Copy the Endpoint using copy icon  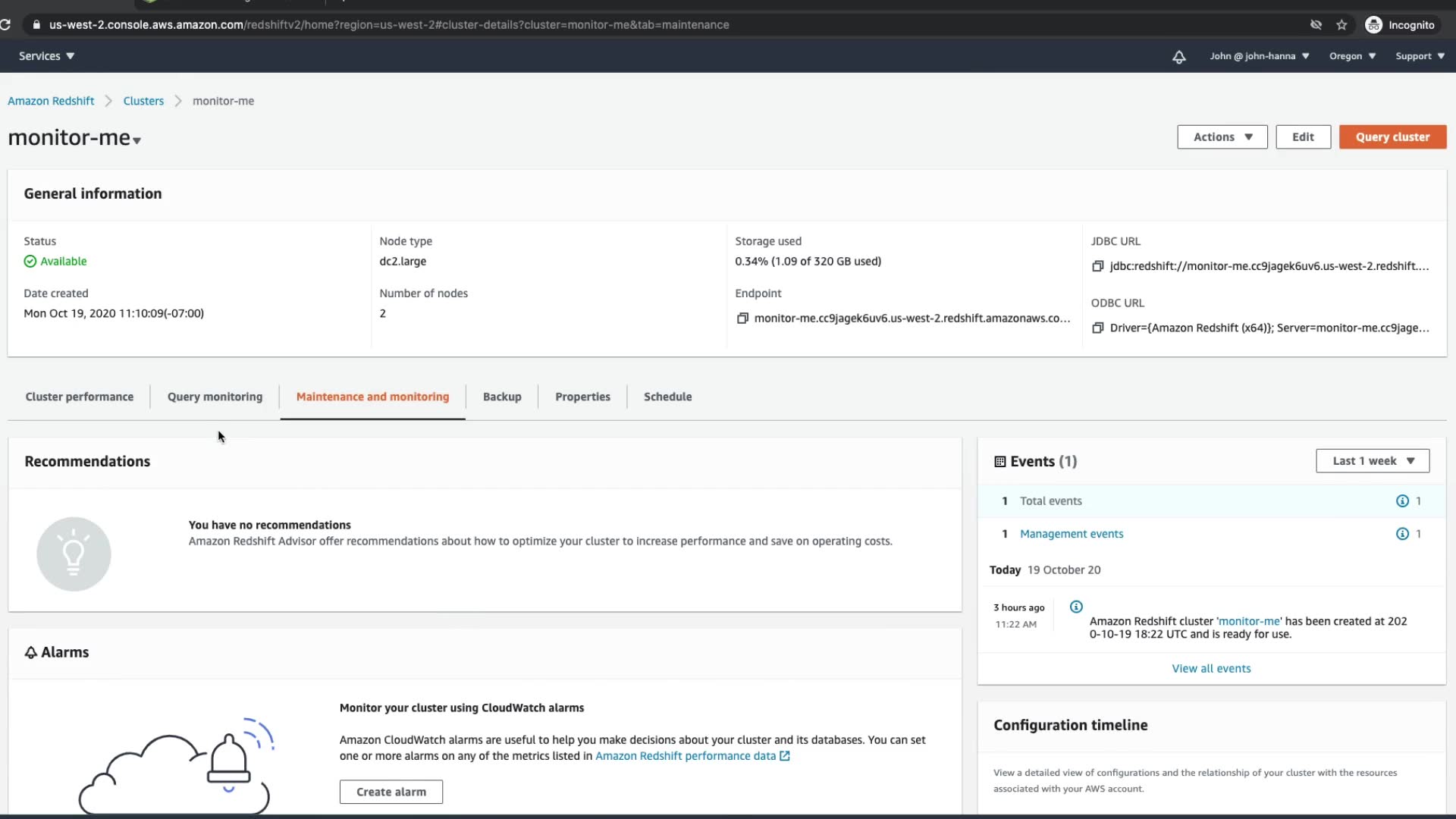point(742,318)
